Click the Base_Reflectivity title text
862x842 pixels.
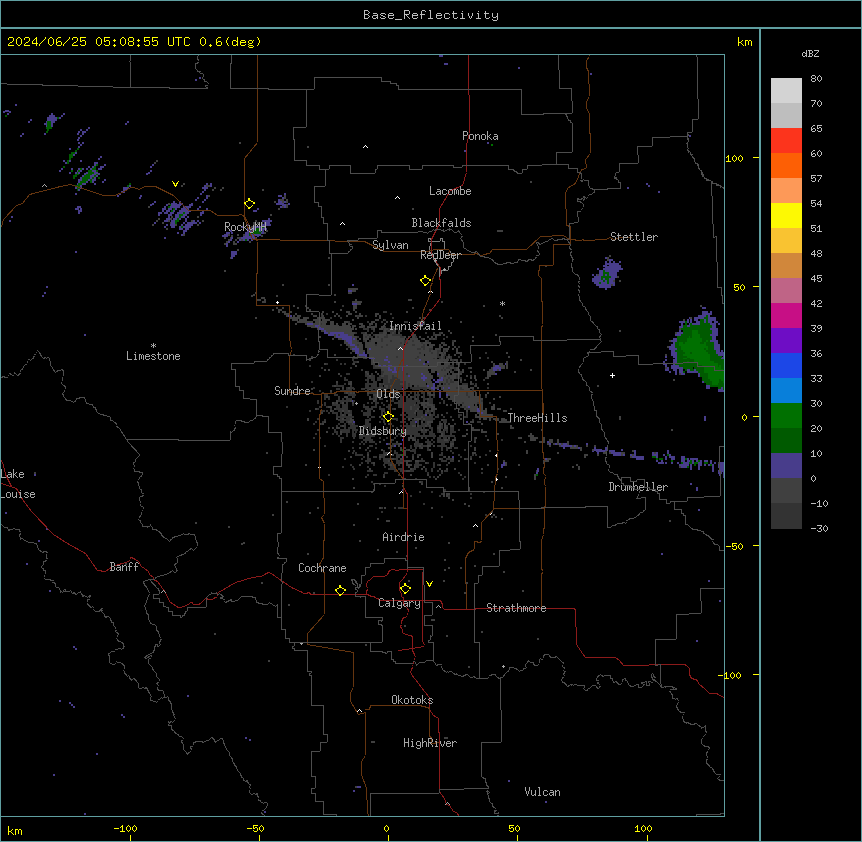[x=431, y=15]
